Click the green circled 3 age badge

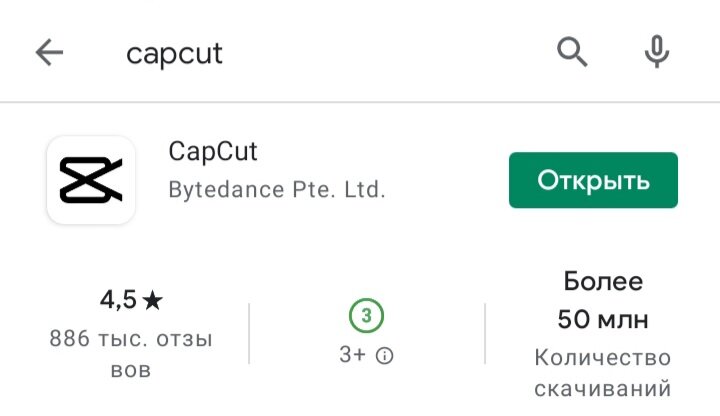[x=366, y=315]
